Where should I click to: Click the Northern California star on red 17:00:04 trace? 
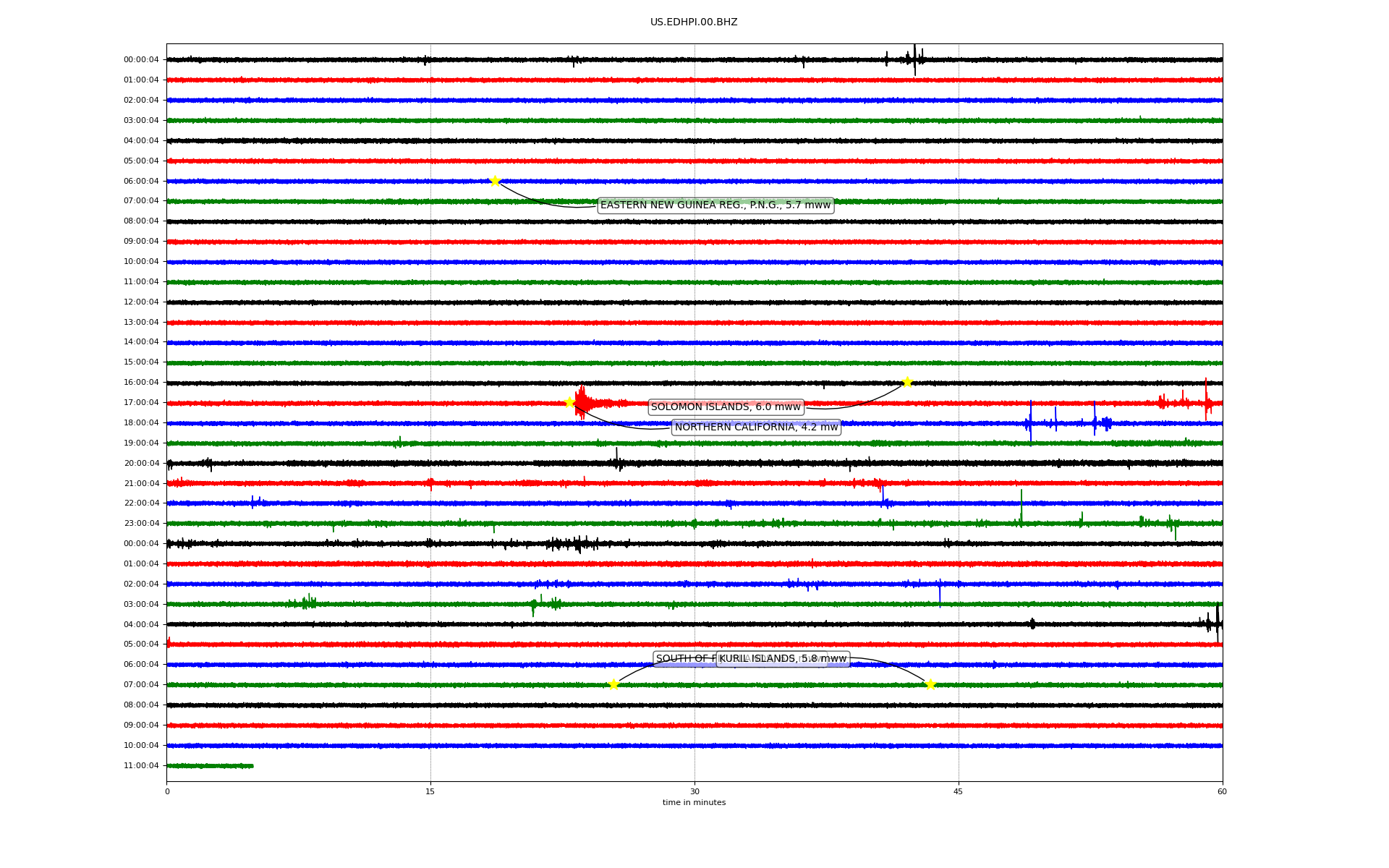[x=569, y=402]
